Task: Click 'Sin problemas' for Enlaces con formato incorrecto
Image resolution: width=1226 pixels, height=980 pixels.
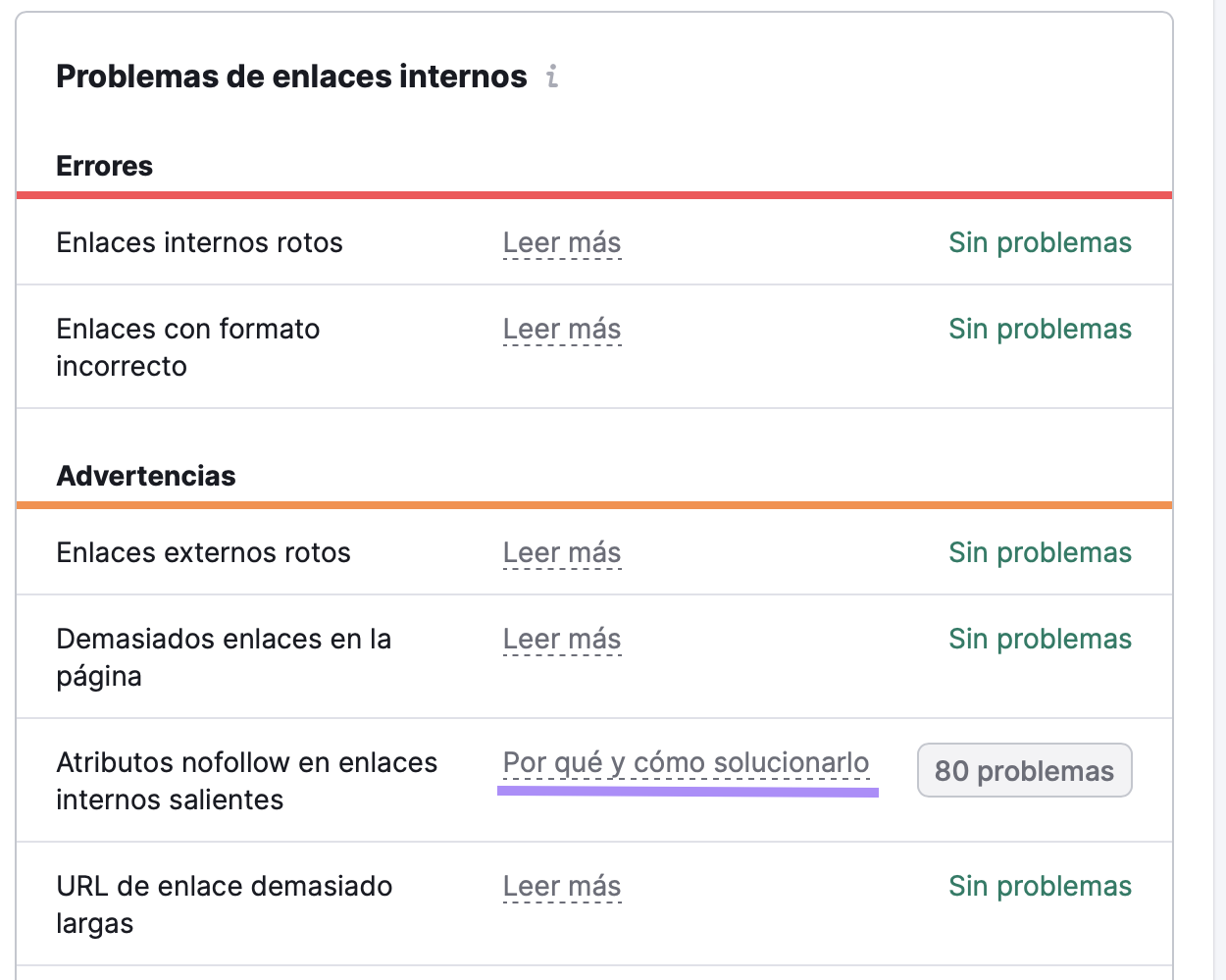Action: [1040, 329]
